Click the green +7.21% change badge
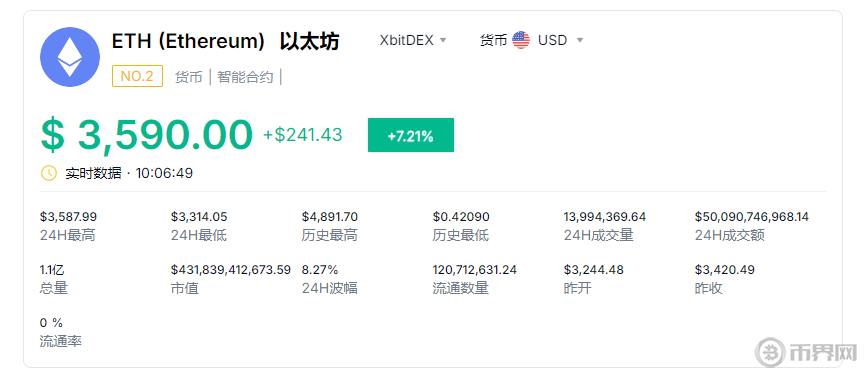Screen dimensions: 868x380 [411, 135]
